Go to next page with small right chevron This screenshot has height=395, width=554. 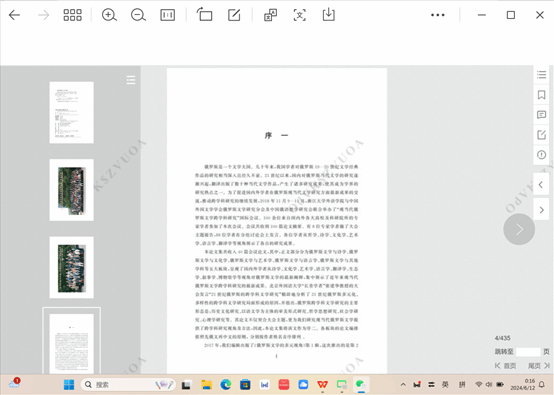tap(542, 210)
